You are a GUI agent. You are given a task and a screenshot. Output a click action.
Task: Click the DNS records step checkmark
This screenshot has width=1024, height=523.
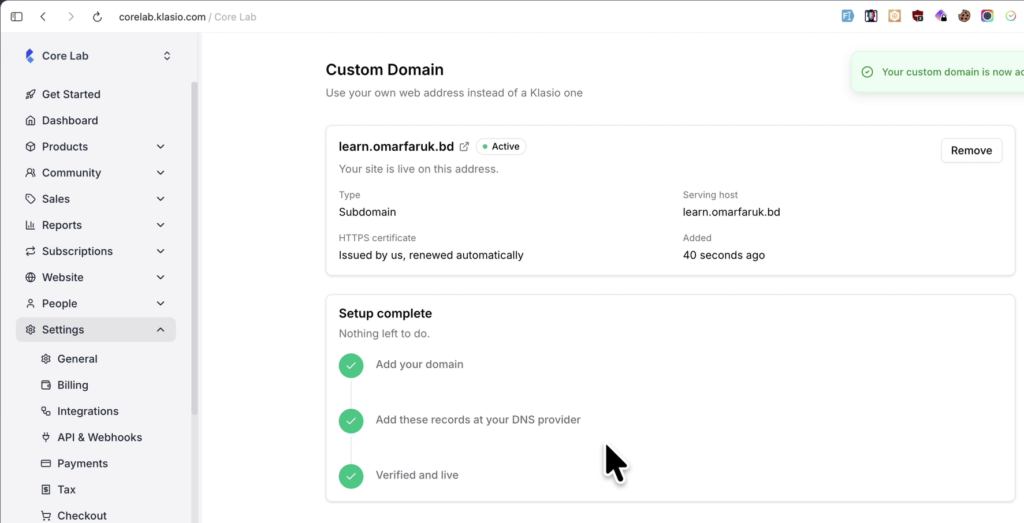coord(351,420)
